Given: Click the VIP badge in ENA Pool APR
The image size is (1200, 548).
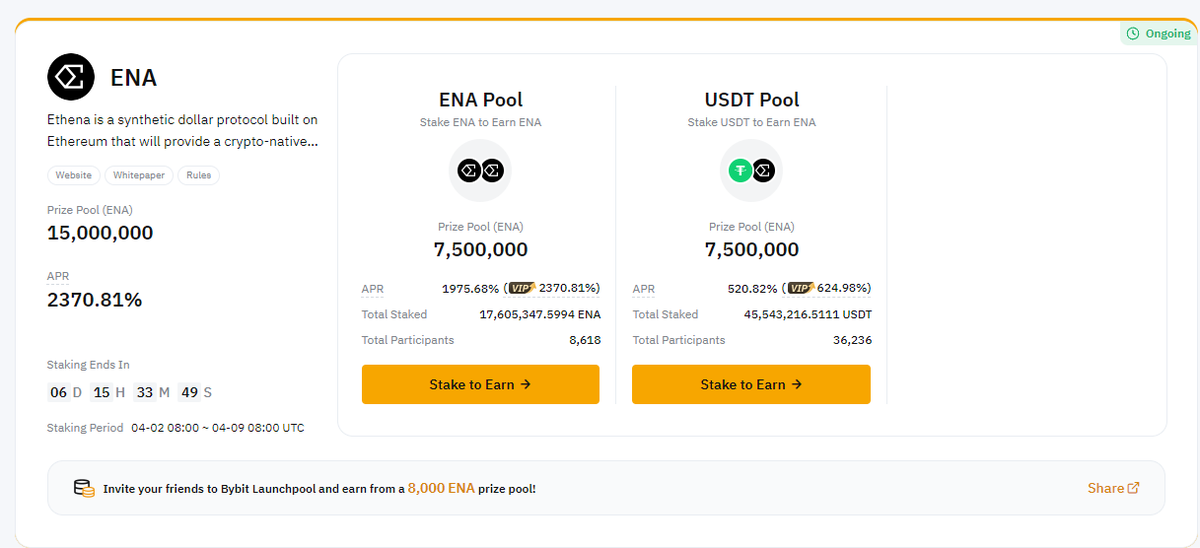Looking at the screenshot, I should click(522, 288).
